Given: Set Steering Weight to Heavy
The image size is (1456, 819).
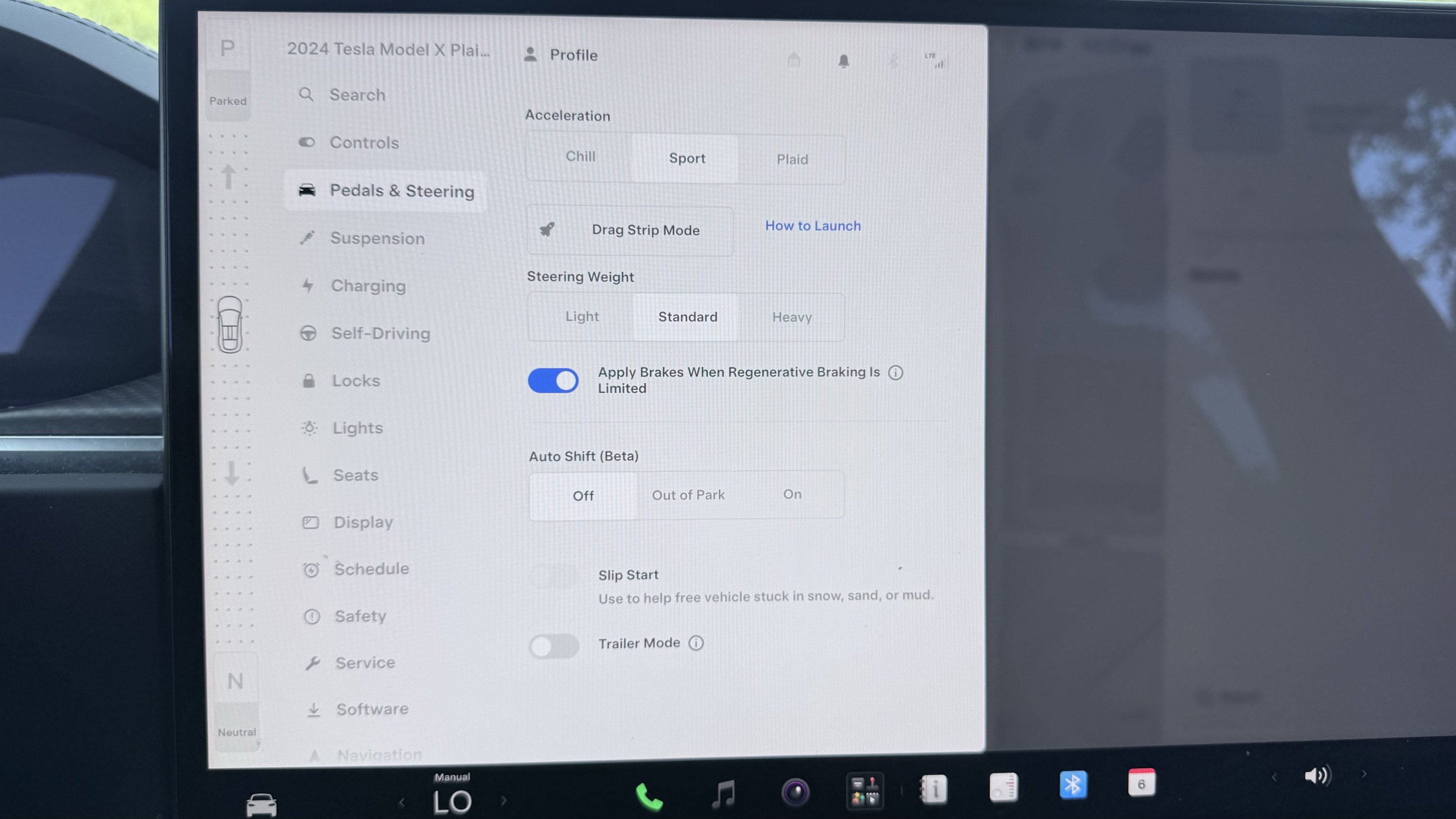Looking at the screenshot, I should coord(792,318).
